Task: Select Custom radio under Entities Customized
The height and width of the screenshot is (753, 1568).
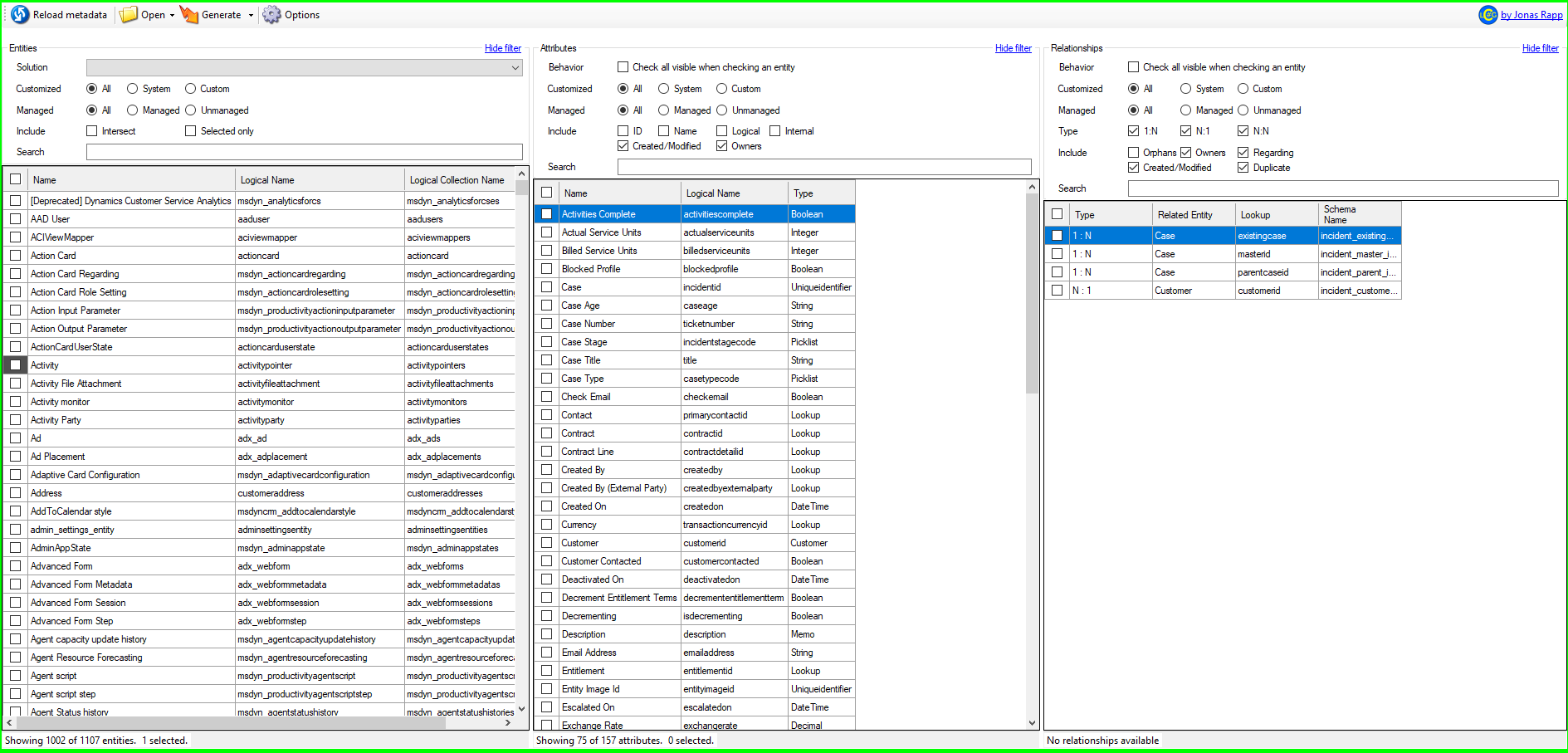Action: pos(190,89)
